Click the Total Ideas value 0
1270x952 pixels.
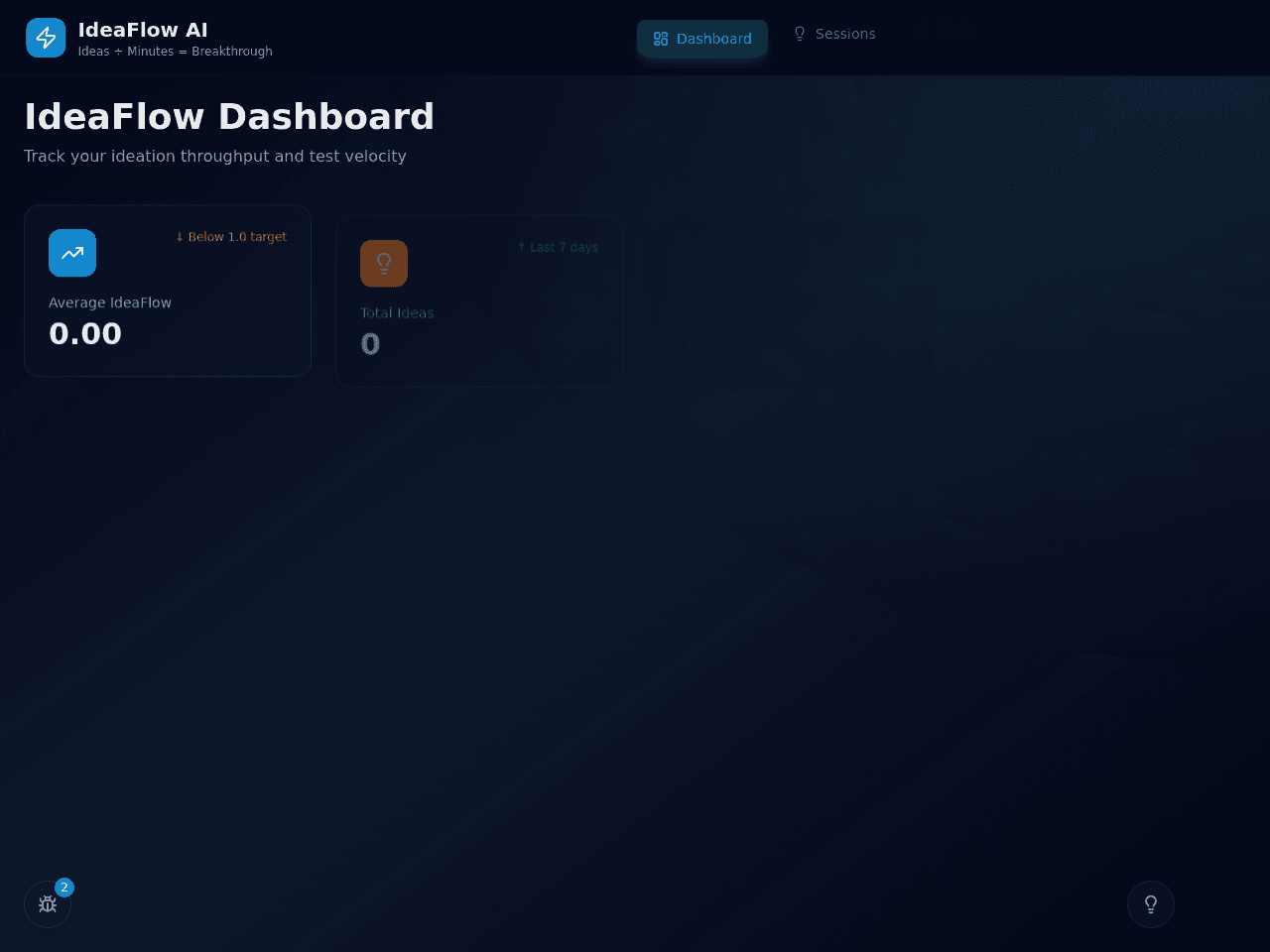[x=370, y=344]
